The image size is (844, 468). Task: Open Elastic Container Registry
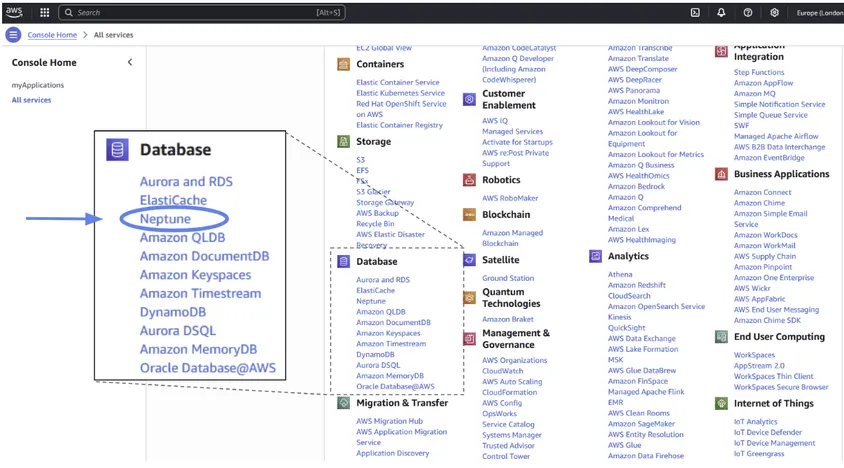pyautogui.click(x=399, y=125)
